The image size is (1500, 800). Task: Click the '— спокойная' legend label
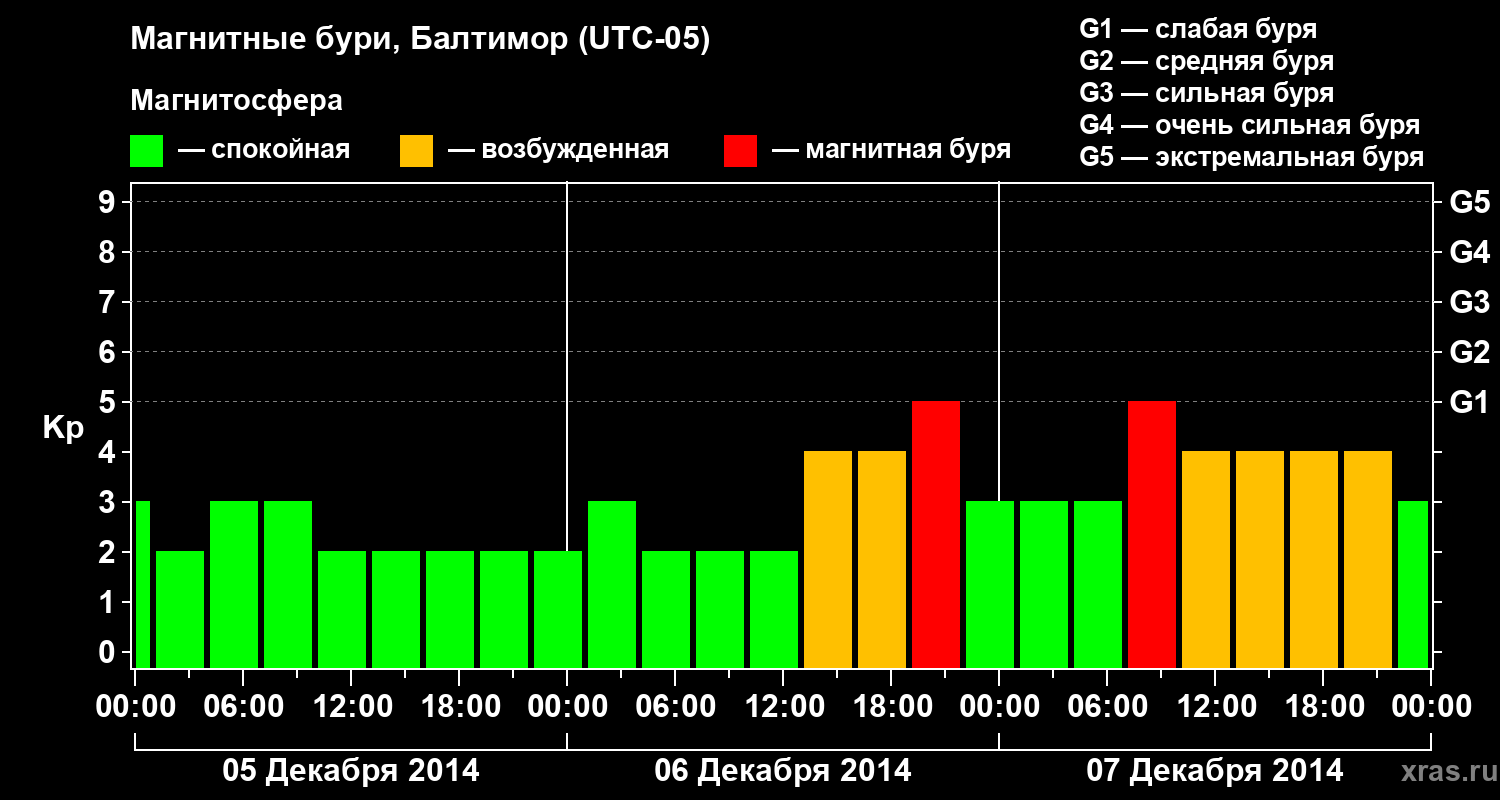click(264, 150)
